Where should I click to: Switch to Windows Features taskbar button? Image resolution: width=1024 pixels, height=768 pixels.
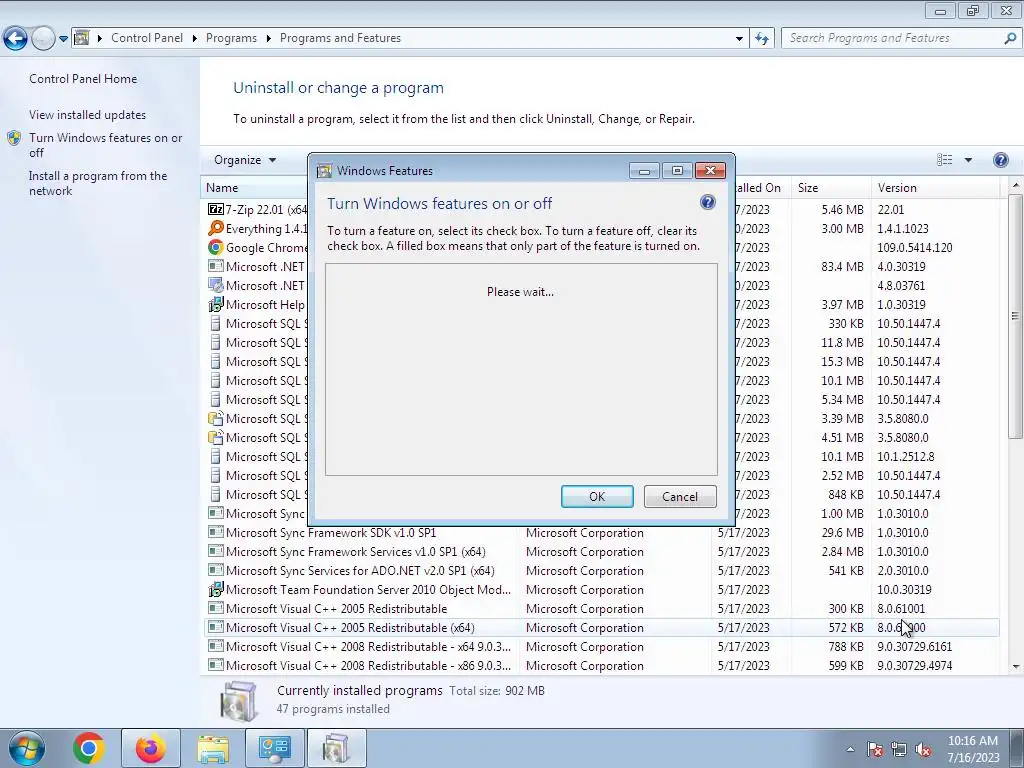pos(336,748)
